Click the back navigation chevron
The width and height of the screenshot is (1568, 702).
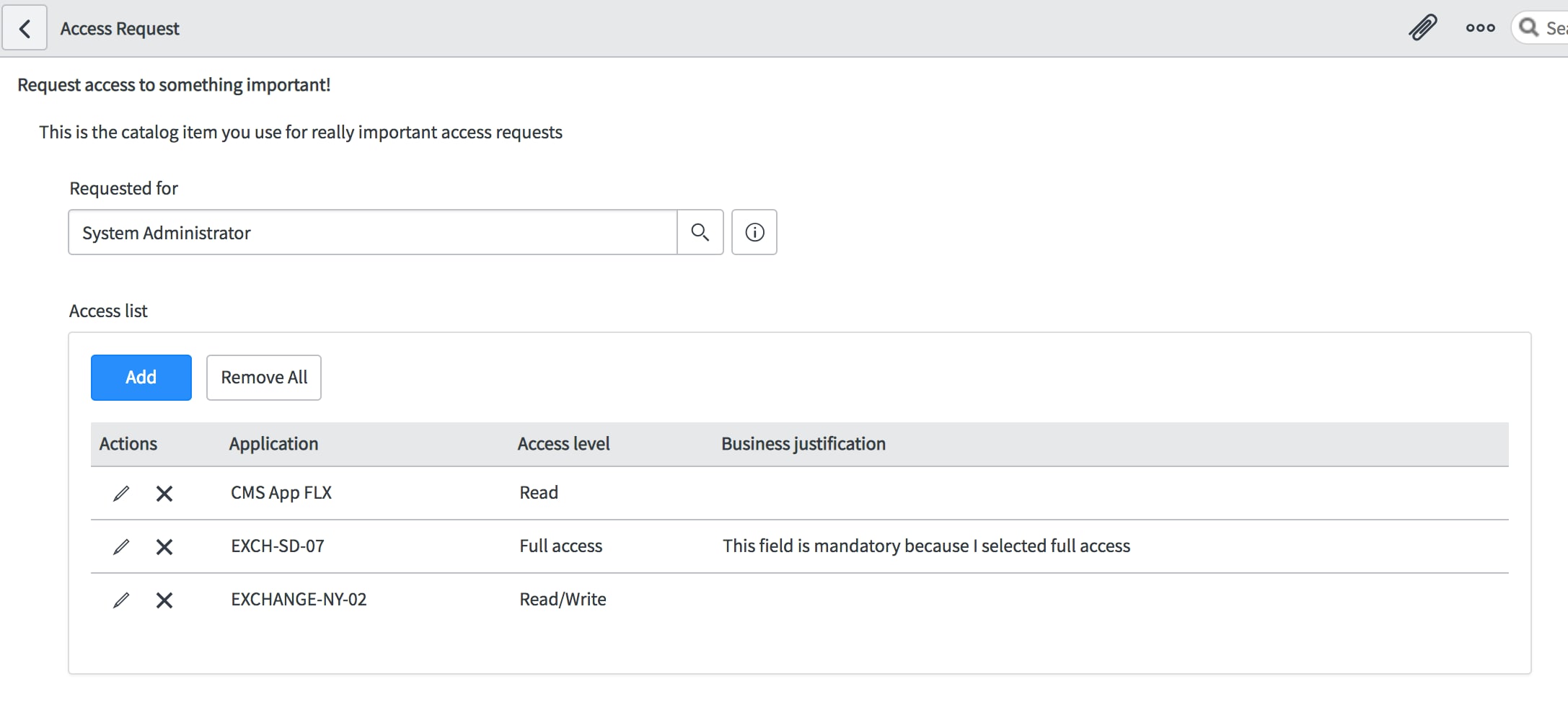(25, 28)
